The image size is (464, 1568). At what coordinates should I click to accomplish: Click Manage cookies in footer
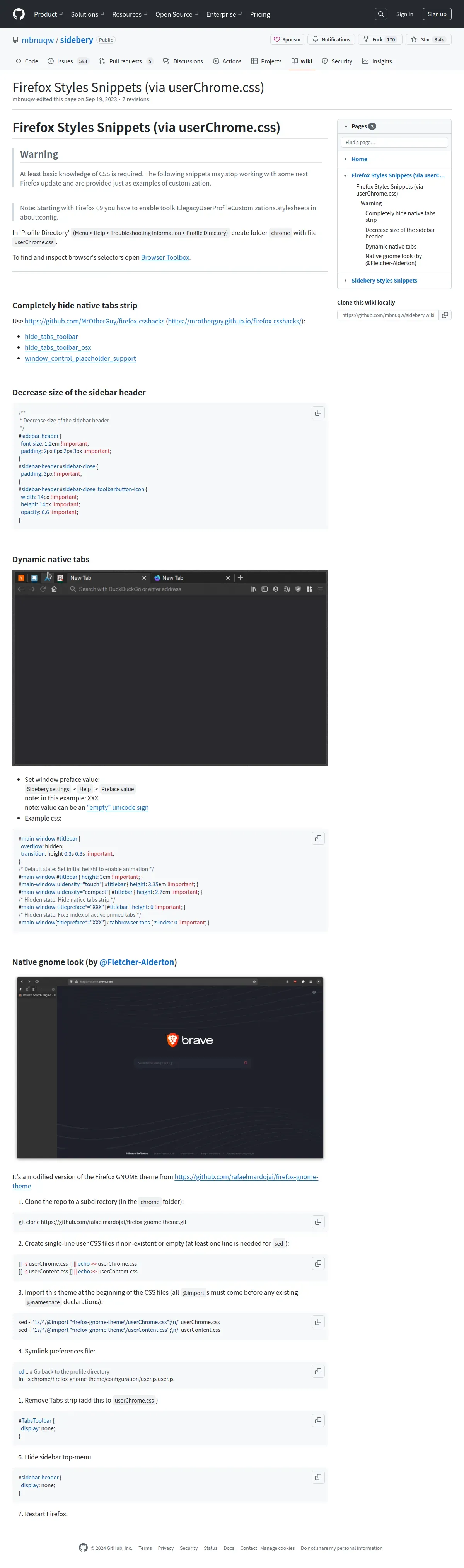click(x=277, y=1548)
